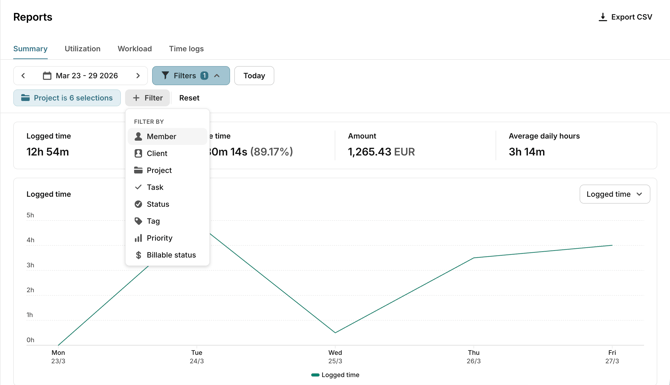670x385 pixels.
Task: Click the Priority bars icon
Action: pos(138,238)
